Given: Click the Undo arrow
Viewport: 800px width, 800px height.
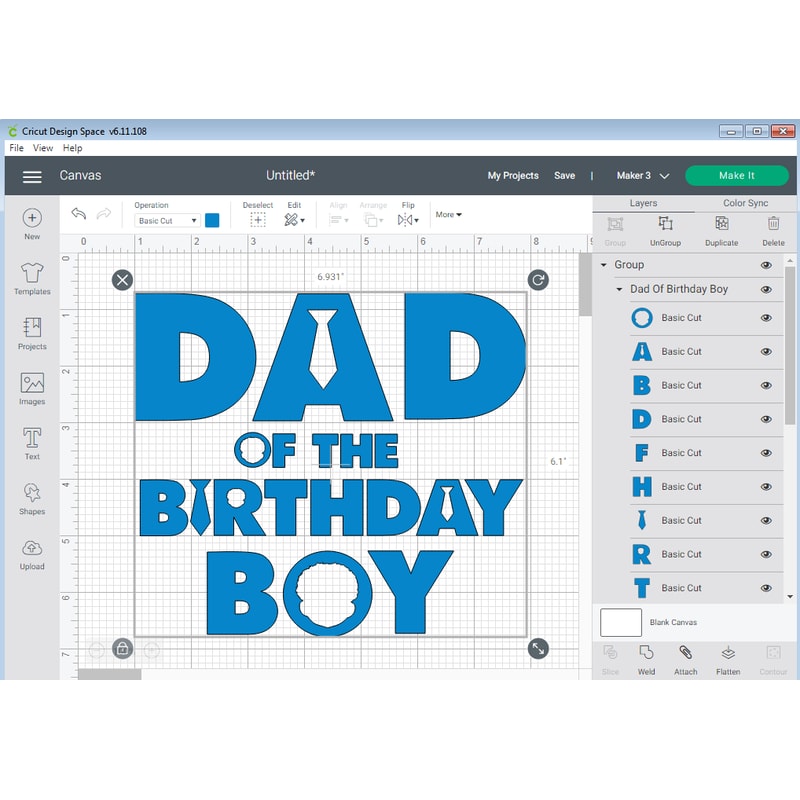Looking at the screenshot, I should coord(78,213).
